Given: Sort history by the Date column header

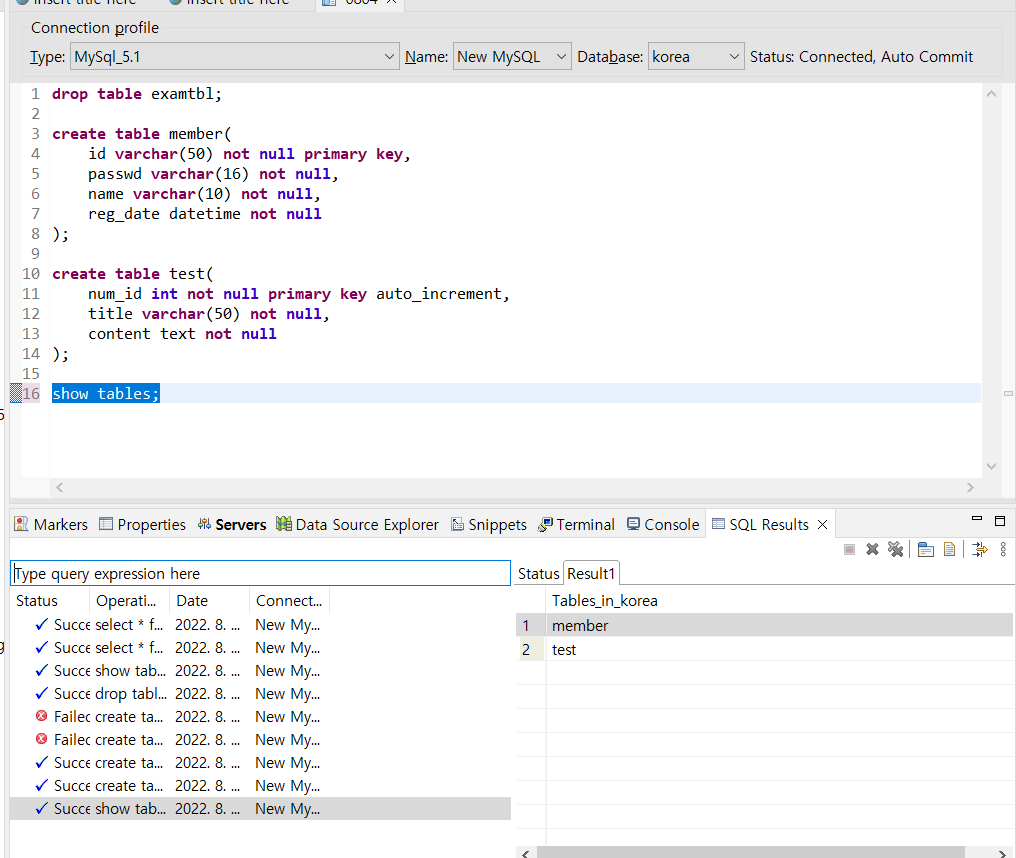Looking at the screenshot, I should (x=209, y=601).
